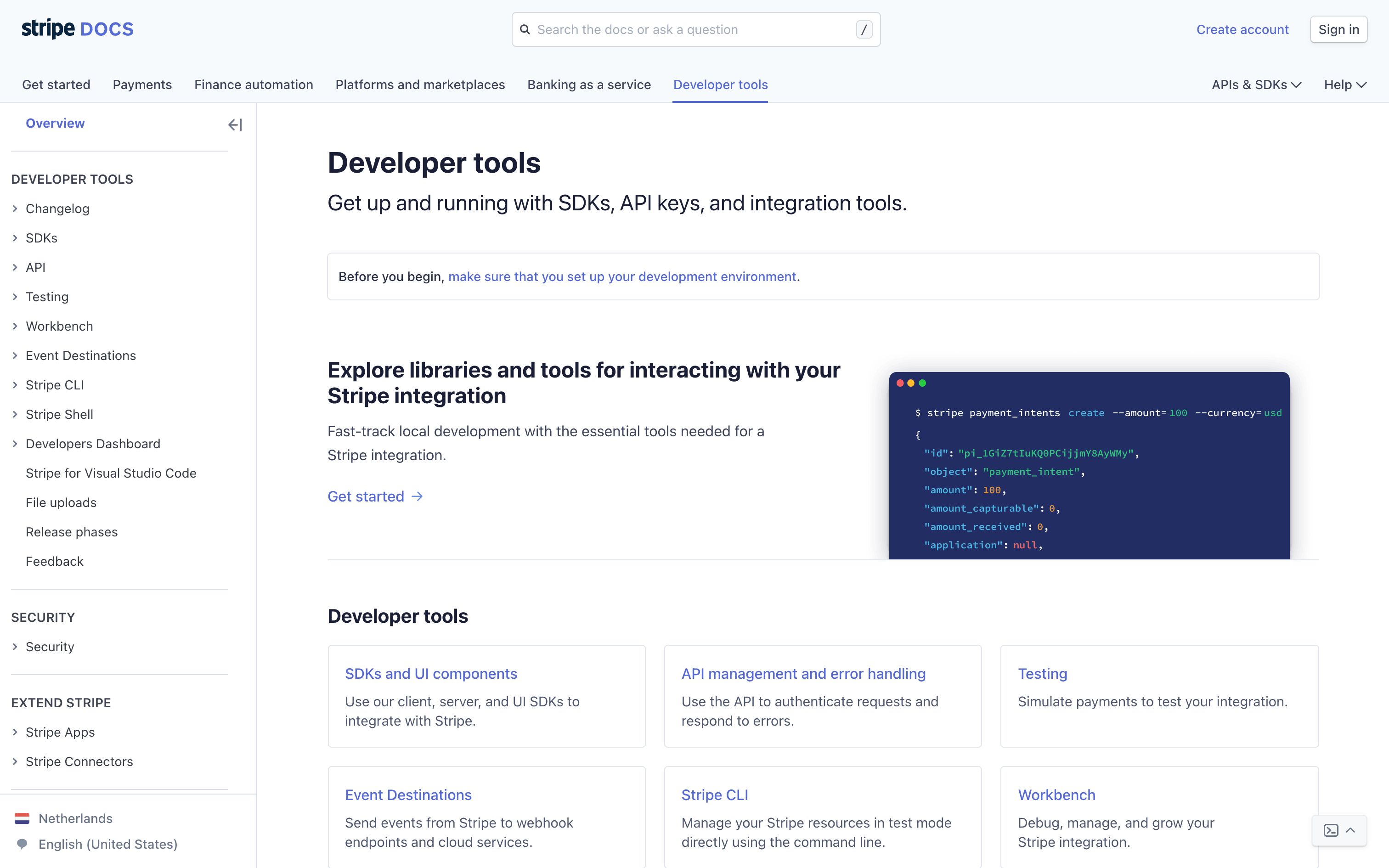Open the Stripe Shell terminal icon
This screenshot has width=1389, height=868.
(x=1331, y=830)
